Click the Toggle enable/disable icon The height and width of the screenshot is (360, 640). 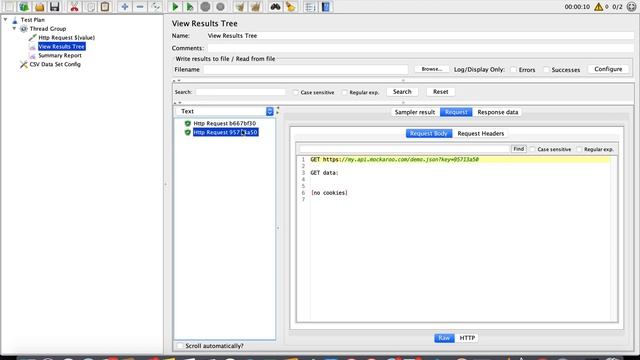click(156, 7)
